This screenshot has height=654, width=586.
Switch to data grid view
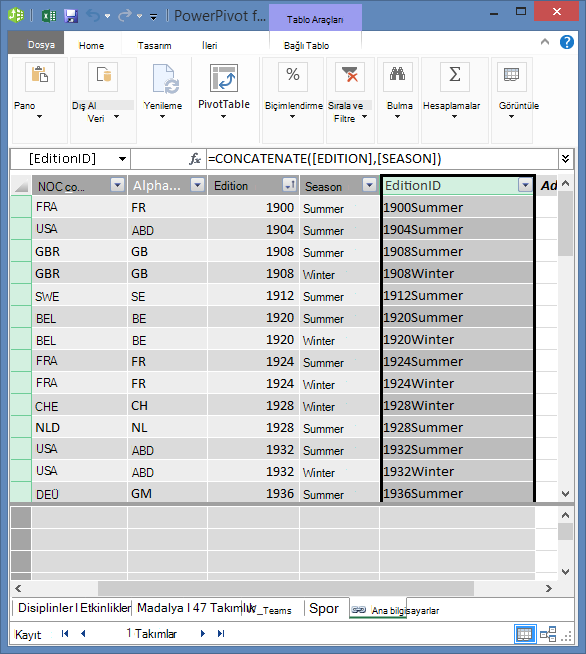[524, 634]
